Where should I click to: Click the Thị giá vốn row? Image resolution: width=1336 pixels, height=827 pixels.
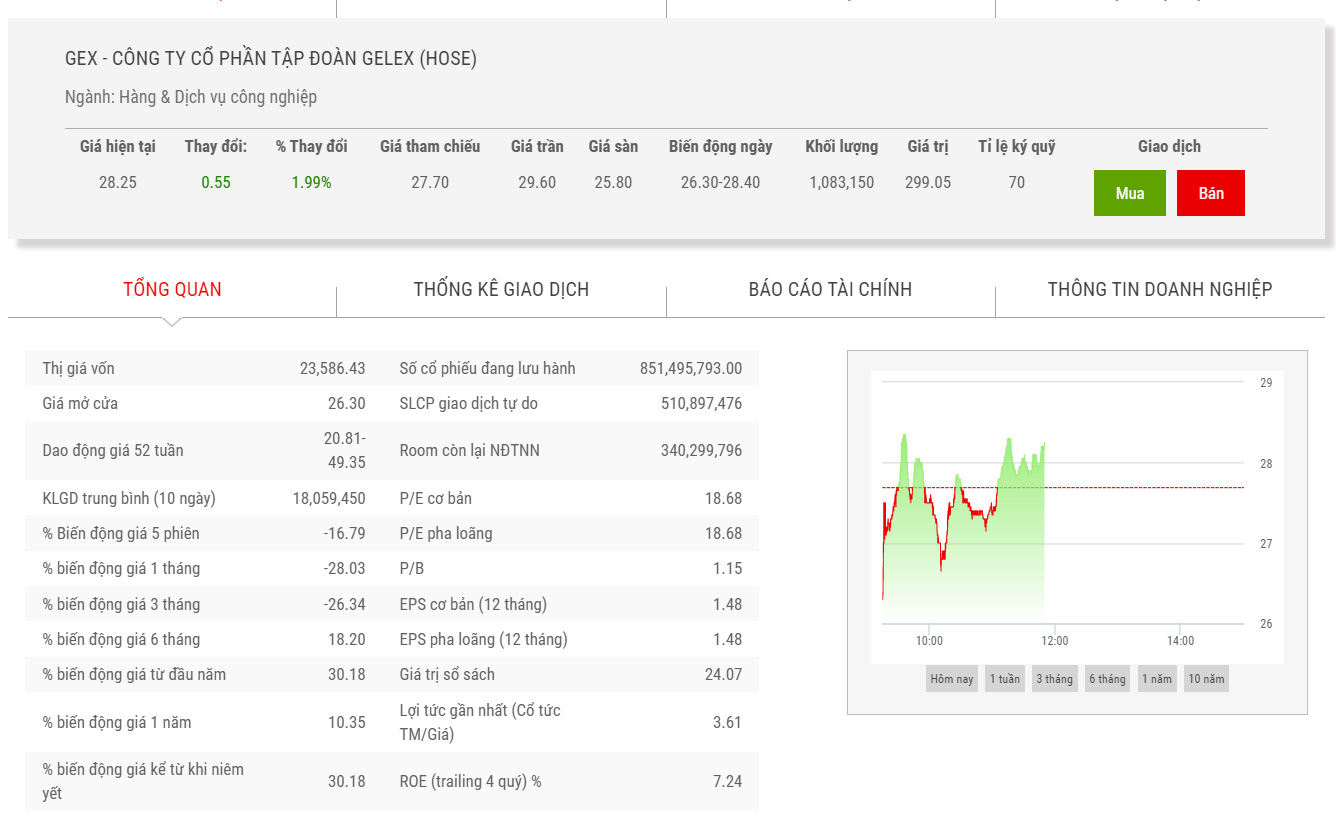click(x=204, y=368)
